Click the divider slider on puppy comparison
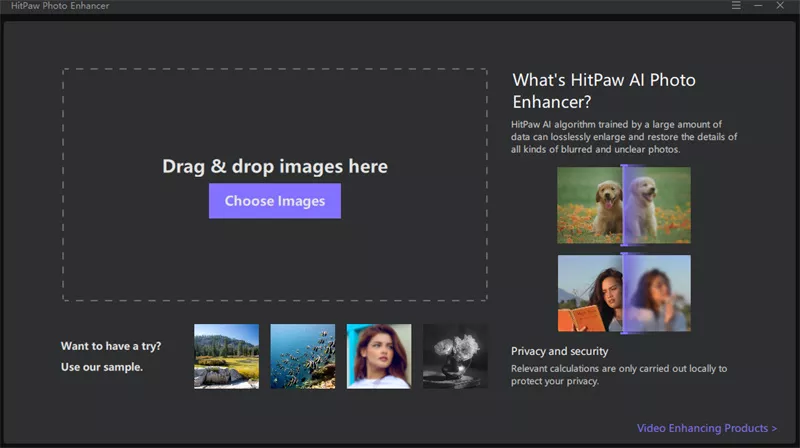 coord(623,205)
